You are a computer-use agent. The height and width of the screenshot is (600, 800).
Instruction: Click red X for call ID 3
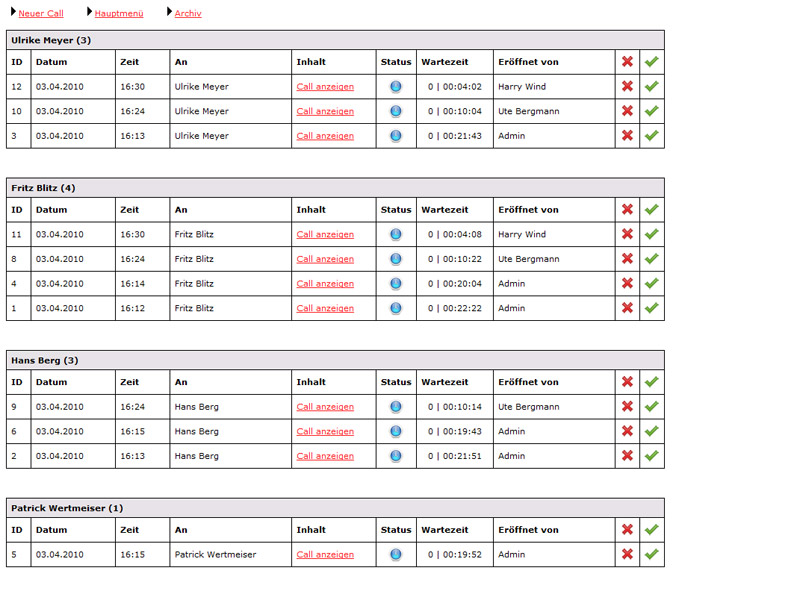628,135
